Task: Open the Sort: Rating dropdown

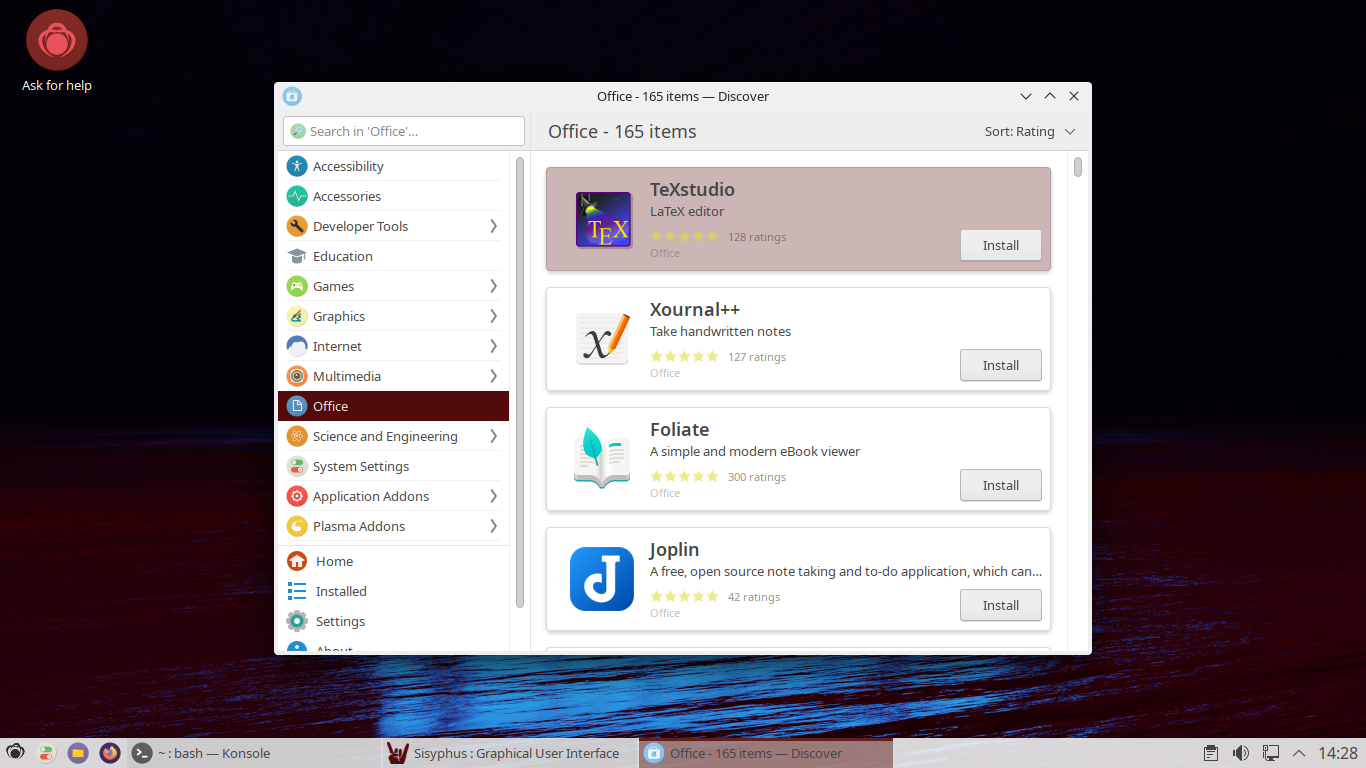Action: point(1030,131)
